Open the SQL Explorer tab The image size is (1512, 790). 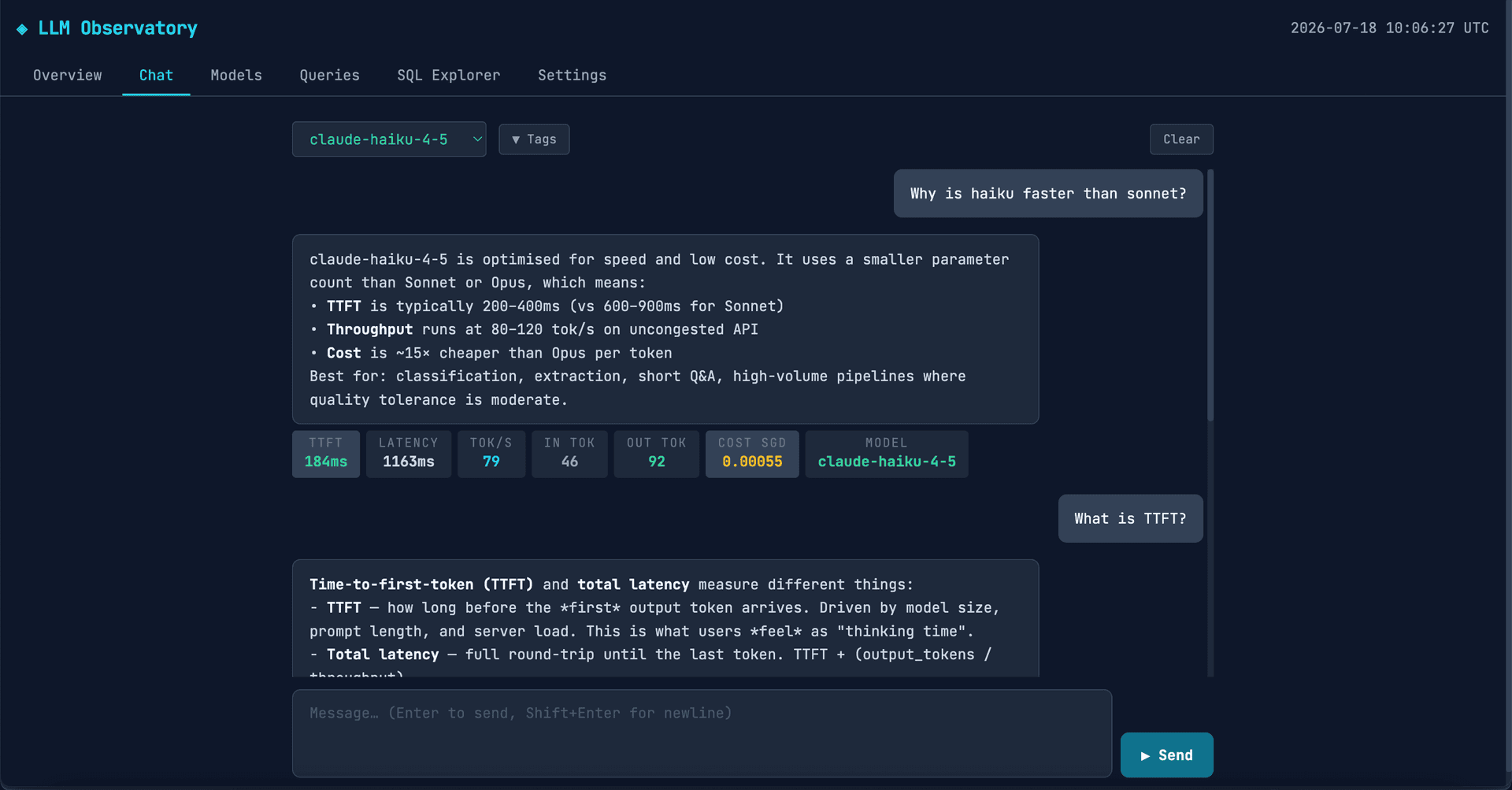[449, 76]
